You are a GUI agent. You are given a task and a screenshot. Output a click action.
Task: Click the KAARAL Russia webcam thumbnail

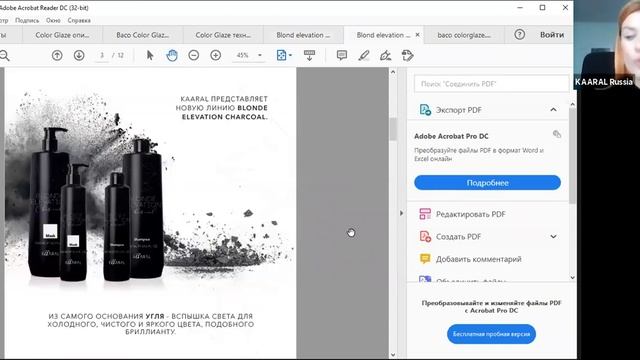coord(607,44)
